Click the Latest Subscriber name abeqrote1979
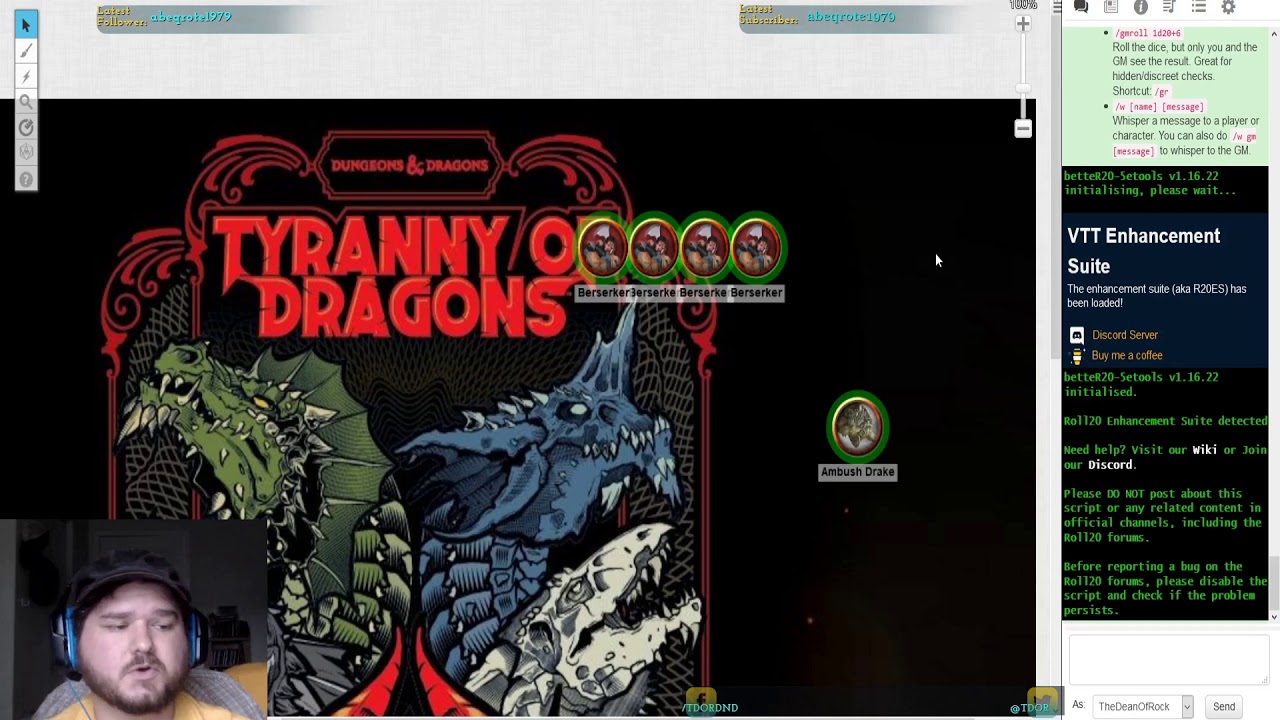Image resolution: width=1280 pixels, height=720 pixels. [851, 17]
